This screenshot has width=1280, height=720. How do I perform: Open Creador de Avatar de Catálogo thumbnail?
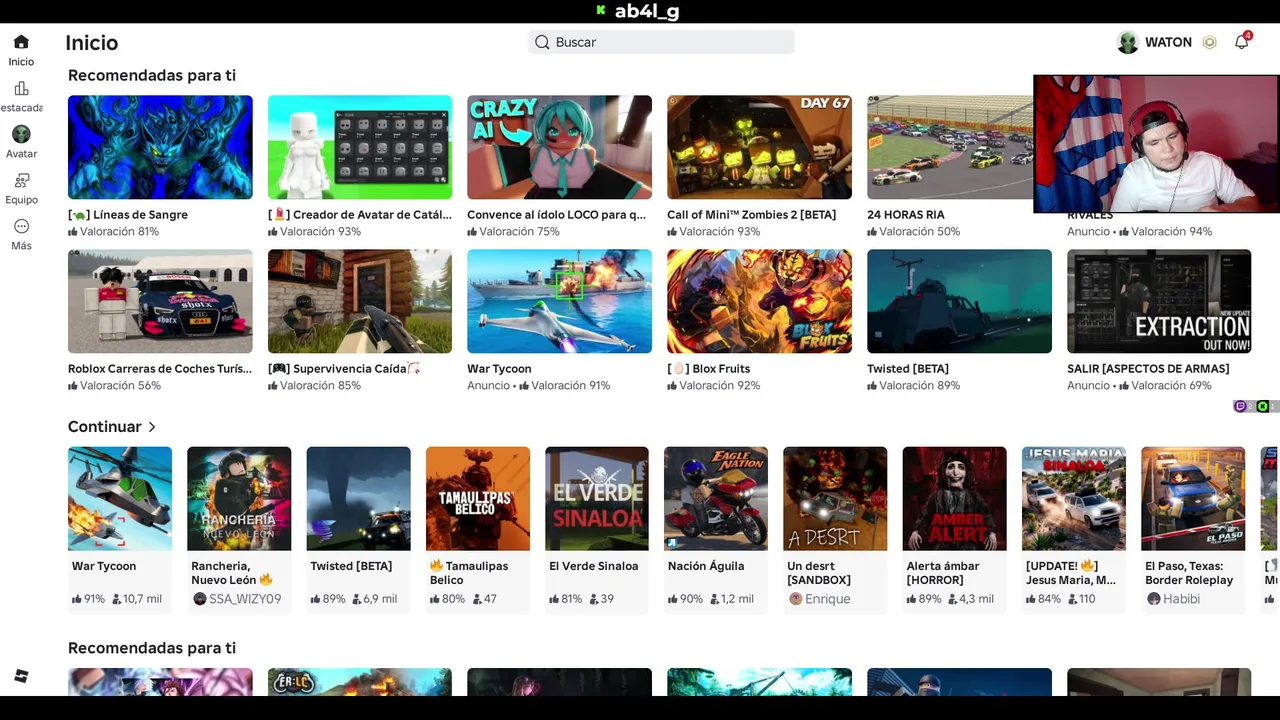360,147
